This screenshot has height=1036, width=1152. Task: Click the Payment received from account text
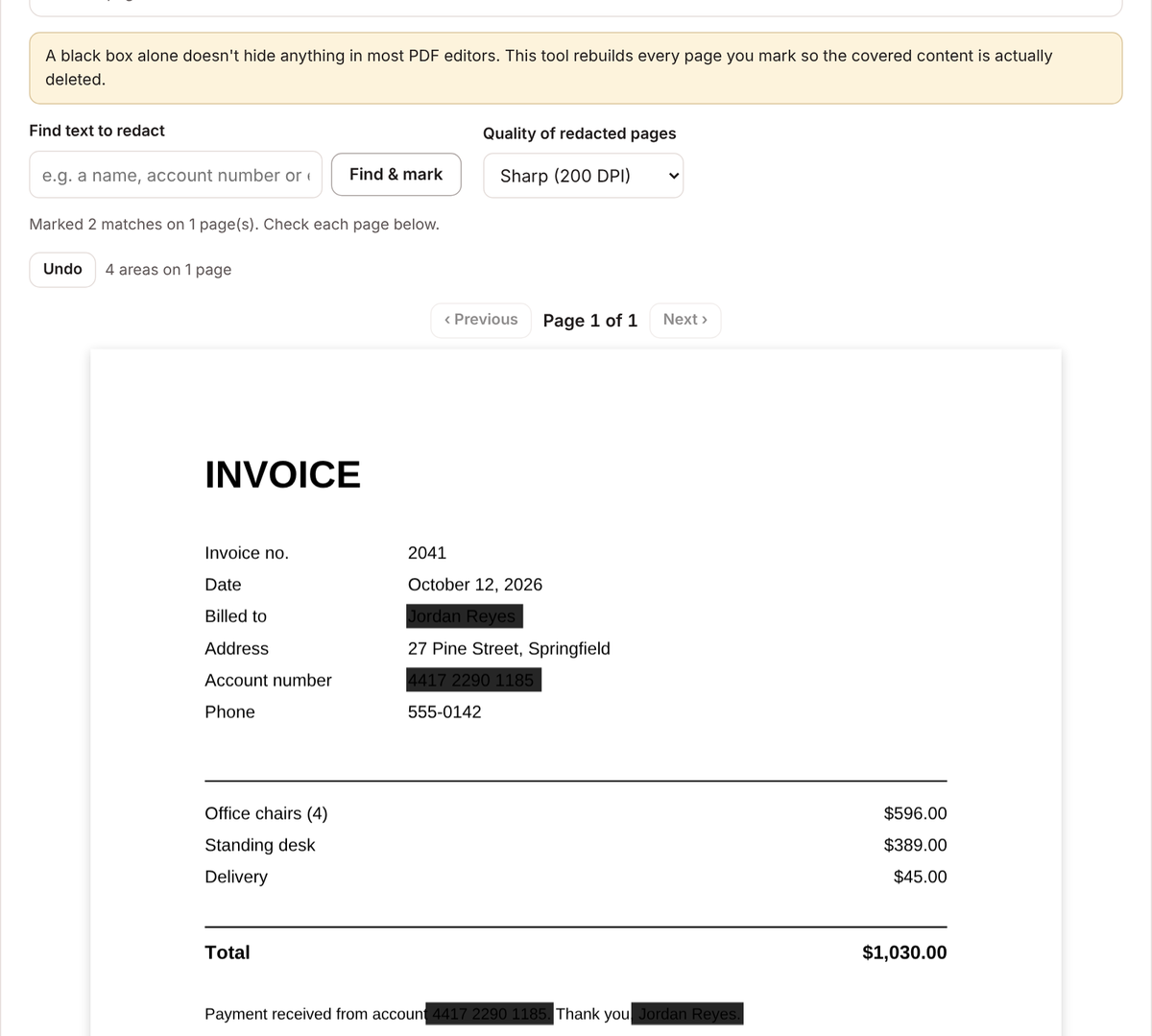pyautogui.click(x=316, y=1014)
